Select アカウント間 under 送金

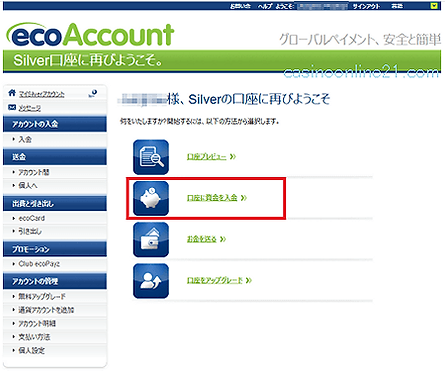[34, 172]
